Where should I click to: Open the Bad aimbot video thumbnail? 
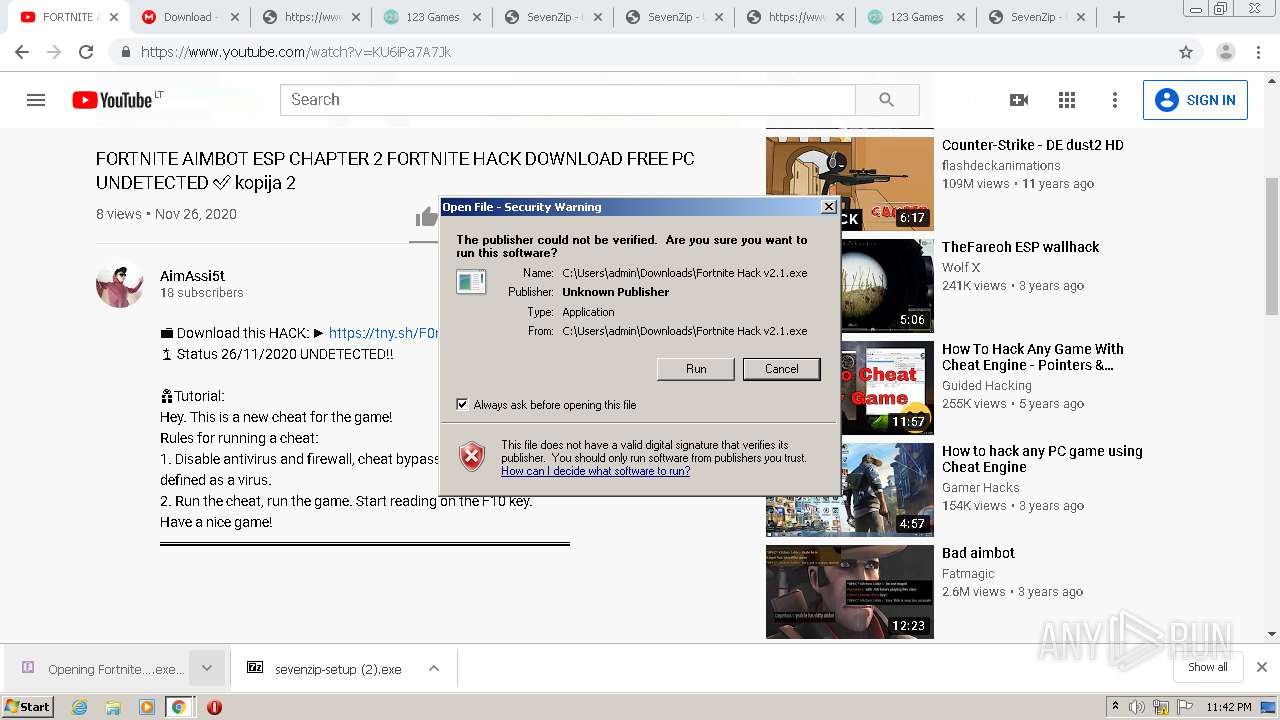(x=850, y=592)
